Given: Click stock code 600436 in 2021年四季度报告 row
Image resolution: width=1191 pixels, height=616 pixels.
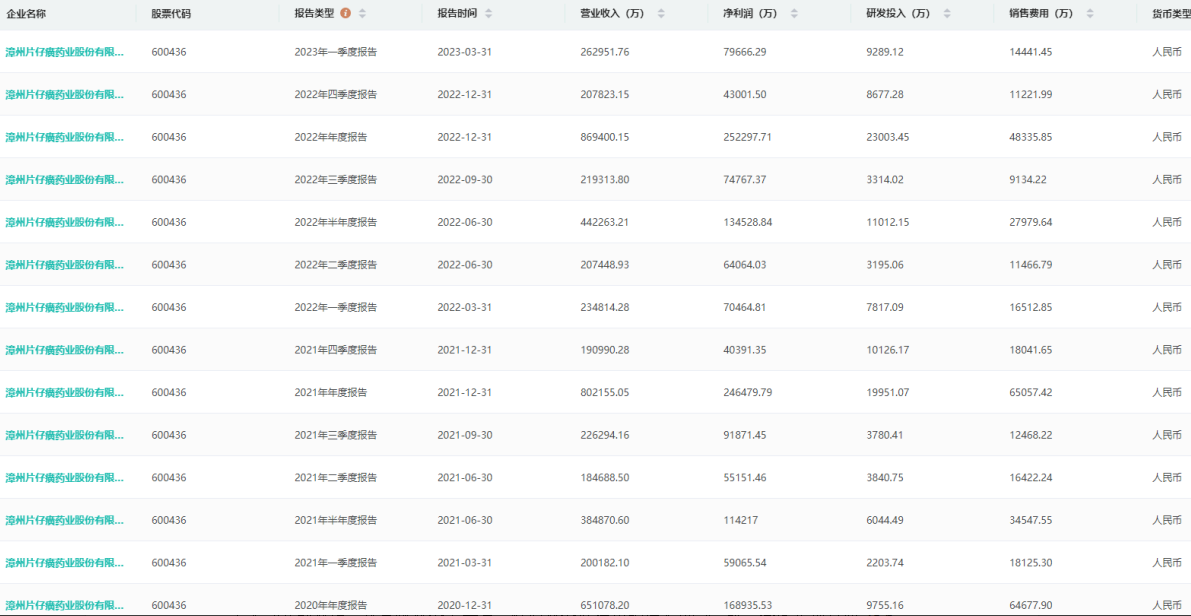Looking at the screenshot, I should click(169, 350).
